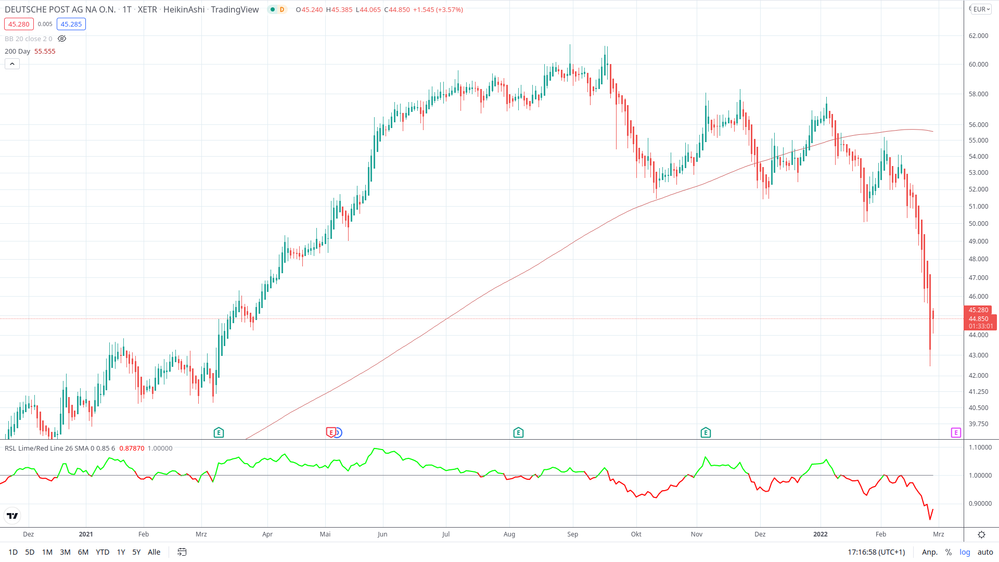The width and height of the screenshot is (999, 562).
Task: Click the blue buy price 45.285 button
Action: tap(71, 24)
